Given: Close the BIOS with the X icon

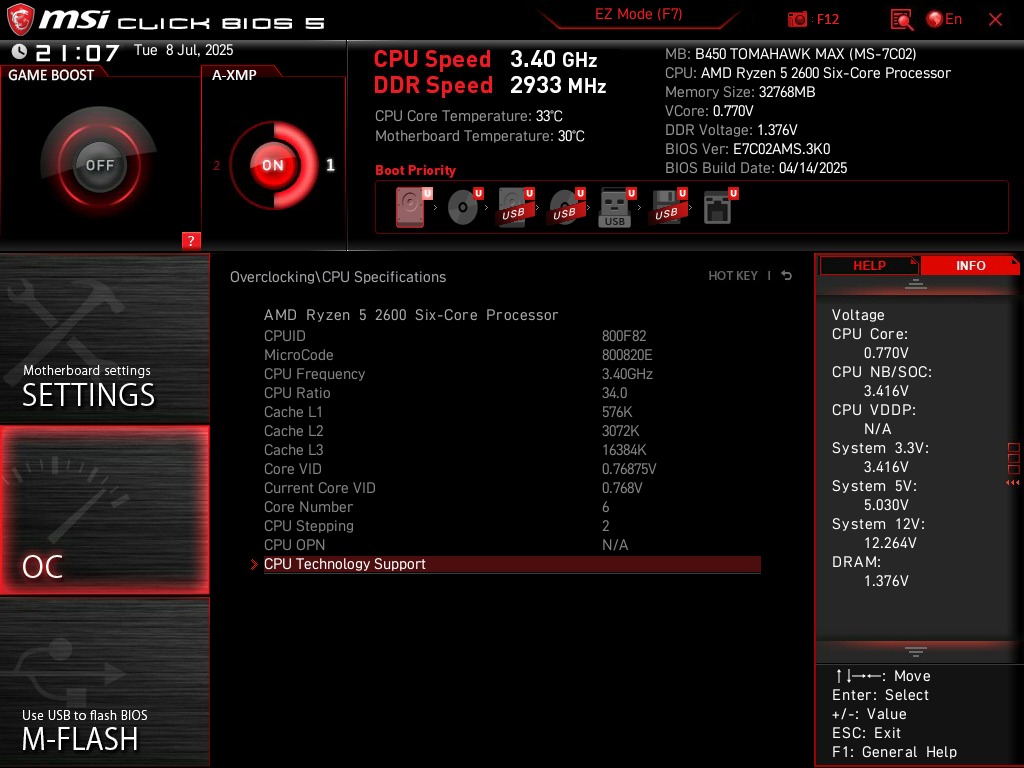Looking at the screenshot, I should tap(995, 20).
